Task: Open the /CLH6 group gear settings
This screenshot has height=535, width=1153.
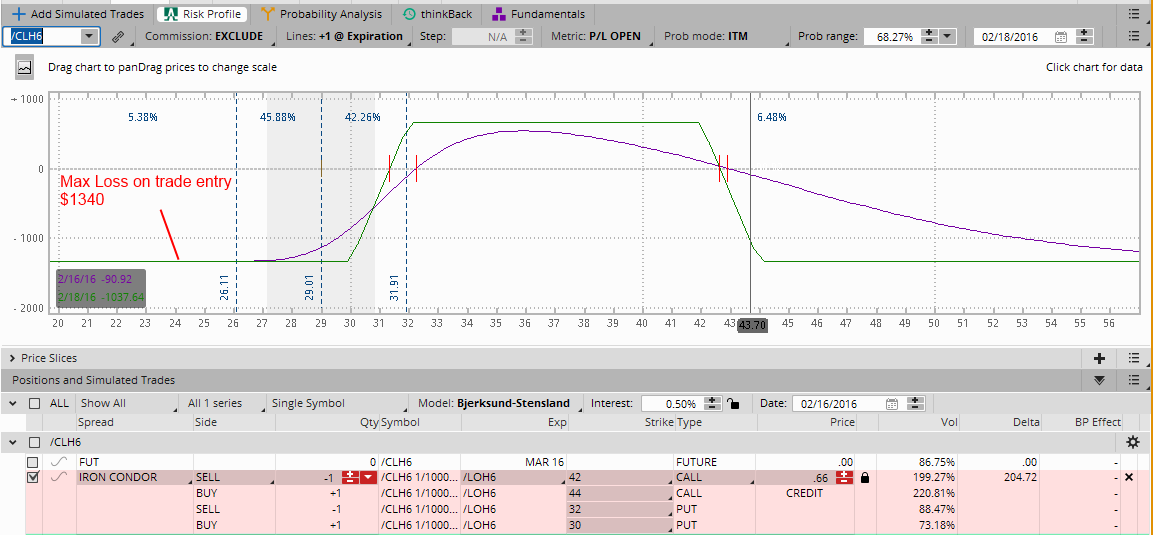Action: [x=1132, y=442]
